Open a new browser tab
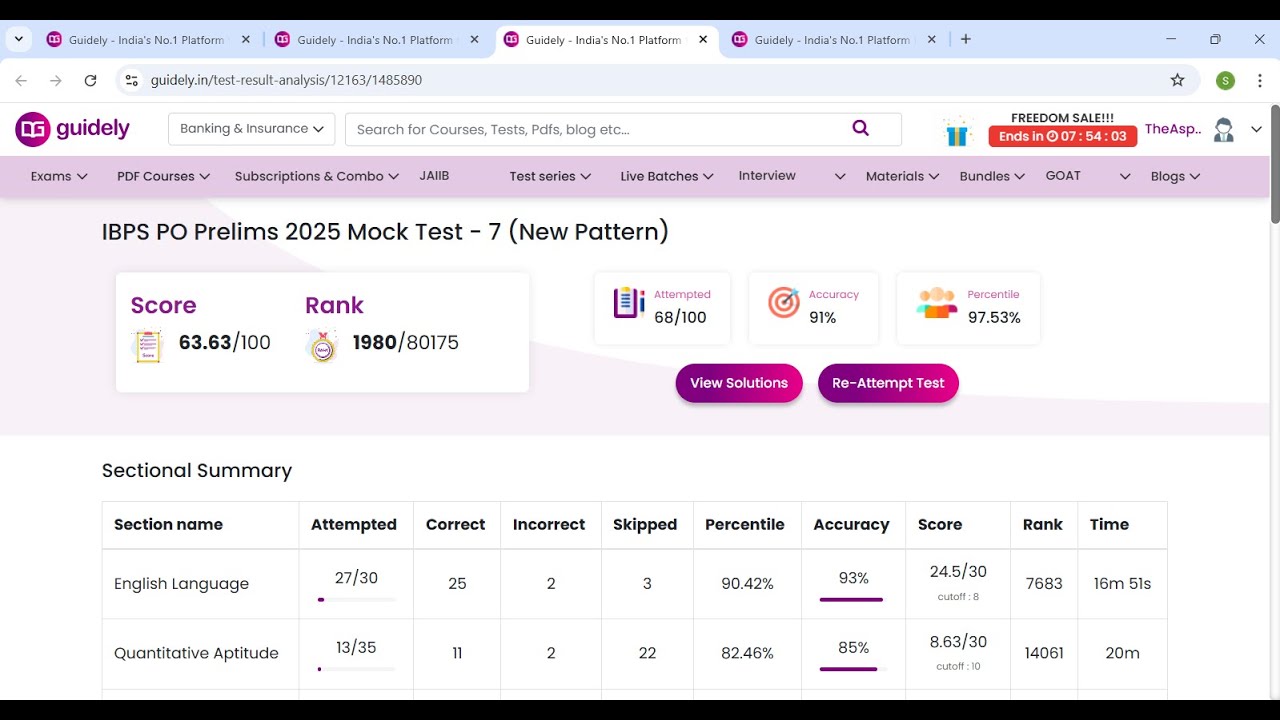 click(965, 40)
